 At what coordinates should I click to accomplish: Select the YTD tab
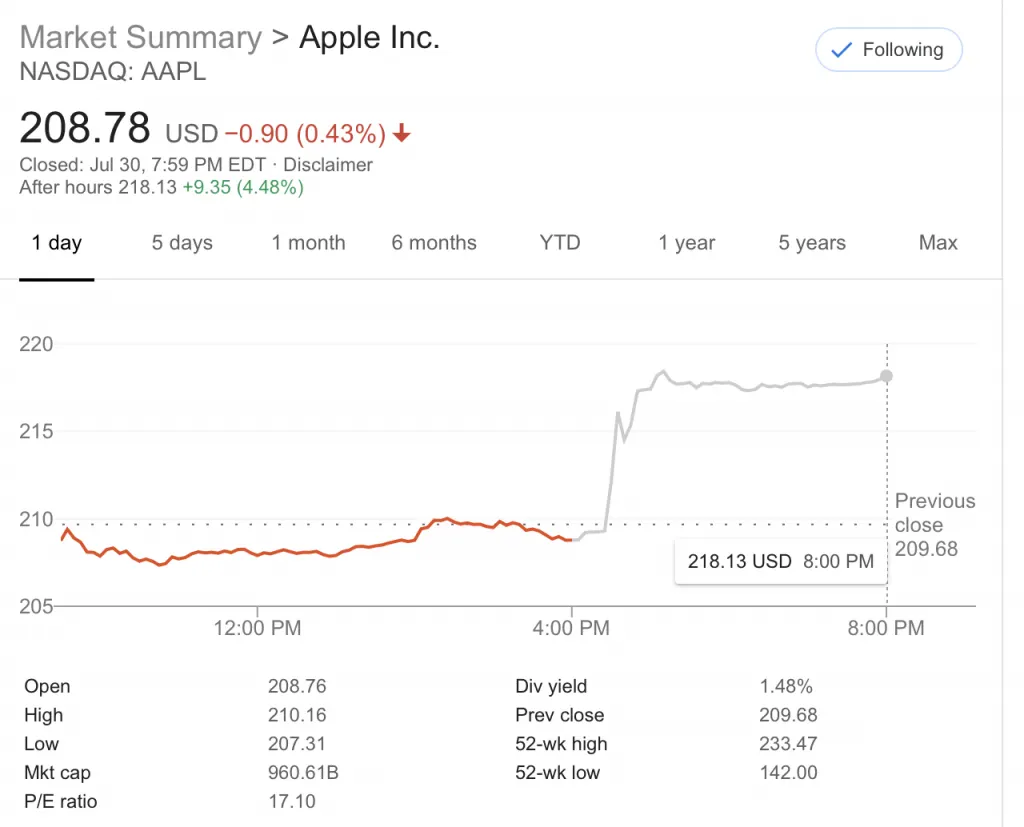click(x=560, y=243)
